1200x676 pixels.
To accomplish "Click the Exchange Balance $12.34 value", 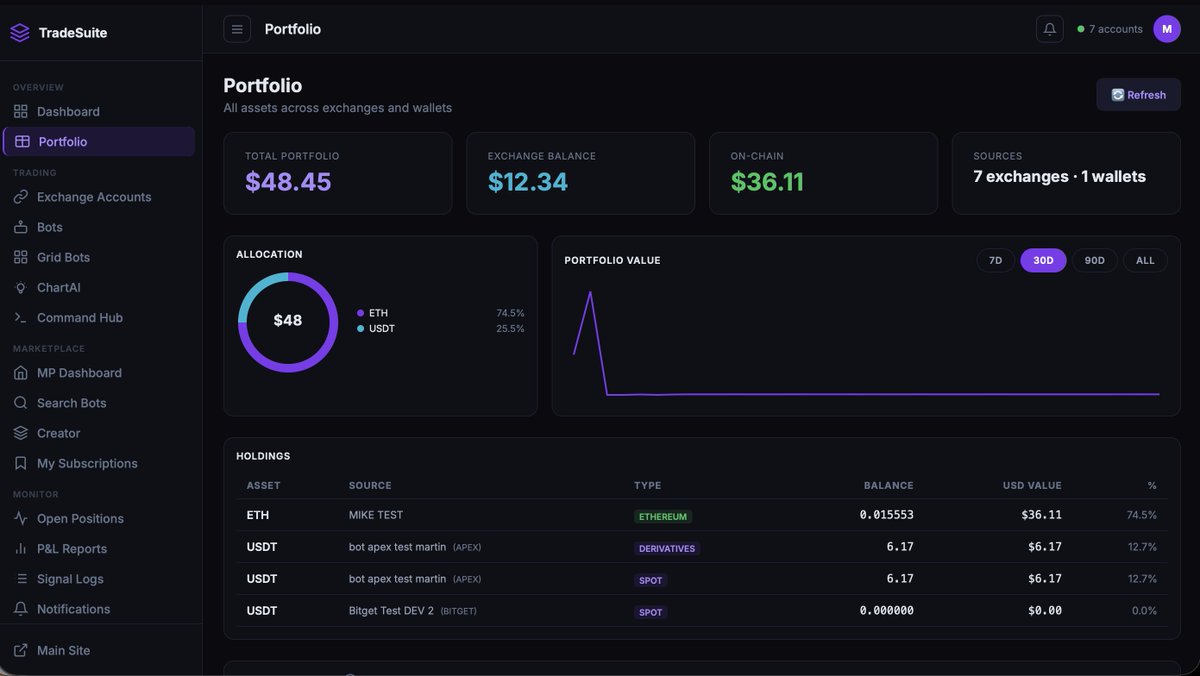I will coord(528,182).
